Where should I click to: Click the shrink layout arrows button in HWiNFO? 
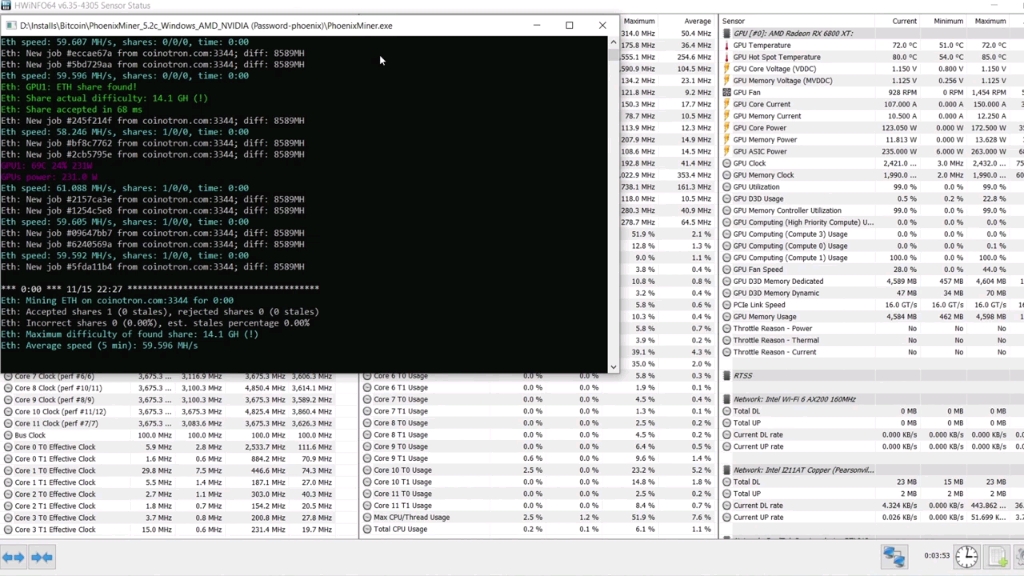pyautogui.click(x=42, y=557)
